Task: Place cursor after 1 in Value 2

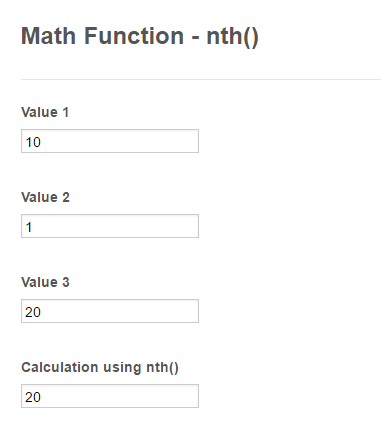Action: pos(32,227)
